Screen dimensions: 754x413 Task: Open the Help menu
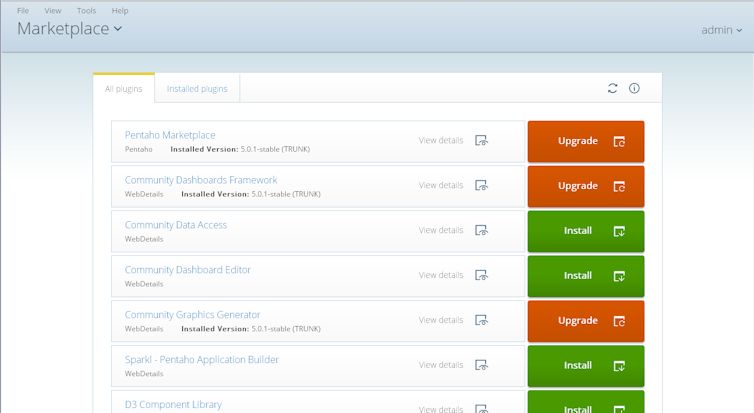pos(120,11)
